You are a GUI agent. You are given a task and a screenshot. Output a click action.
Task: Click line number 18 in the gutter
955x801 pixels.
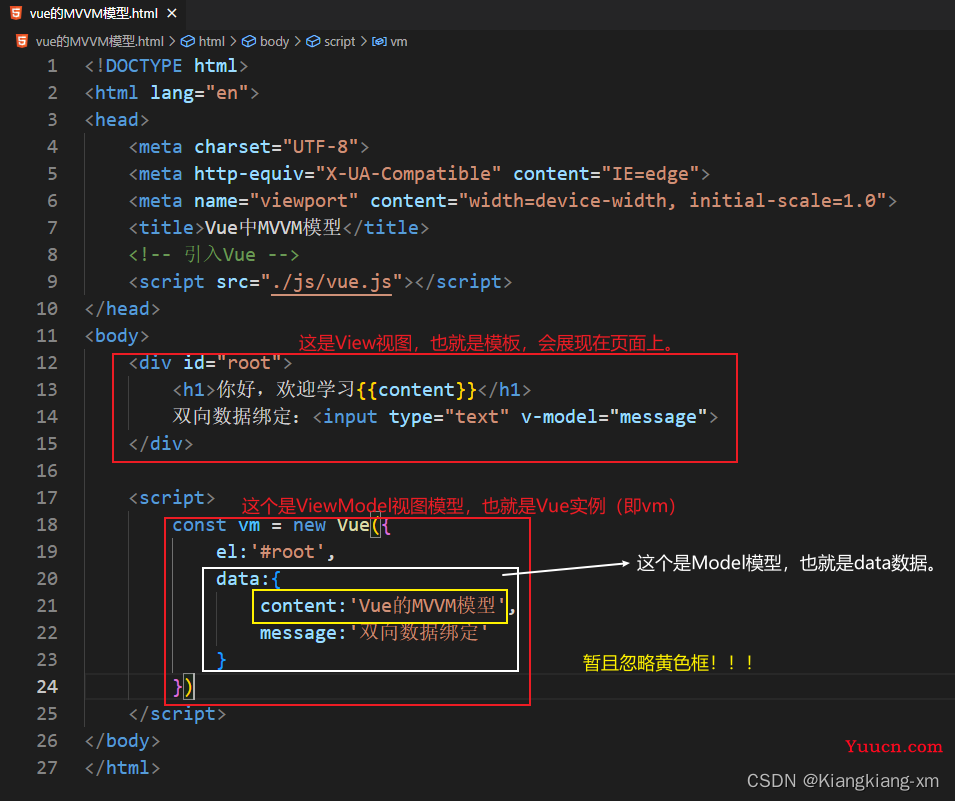pyautogui.click(x=47, y=525)
